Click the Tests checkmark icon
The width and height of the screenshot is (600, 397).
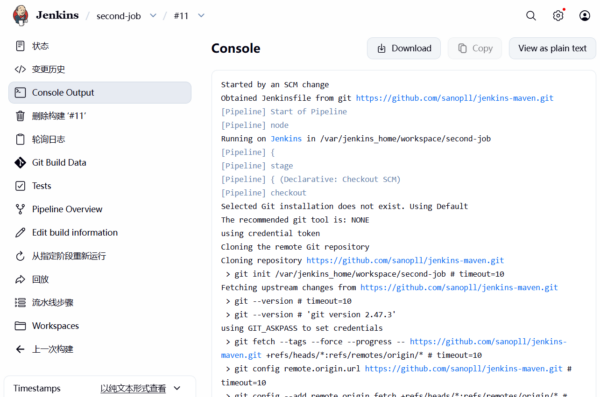coord(20,186)
